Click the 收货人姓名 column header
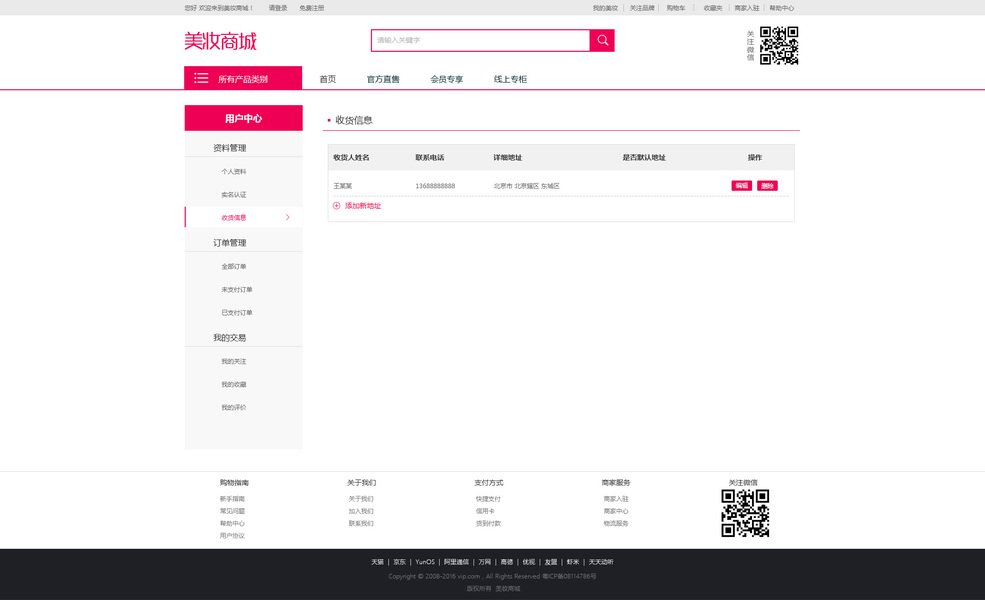The image size is (985, 600). (x=351, y=158)
